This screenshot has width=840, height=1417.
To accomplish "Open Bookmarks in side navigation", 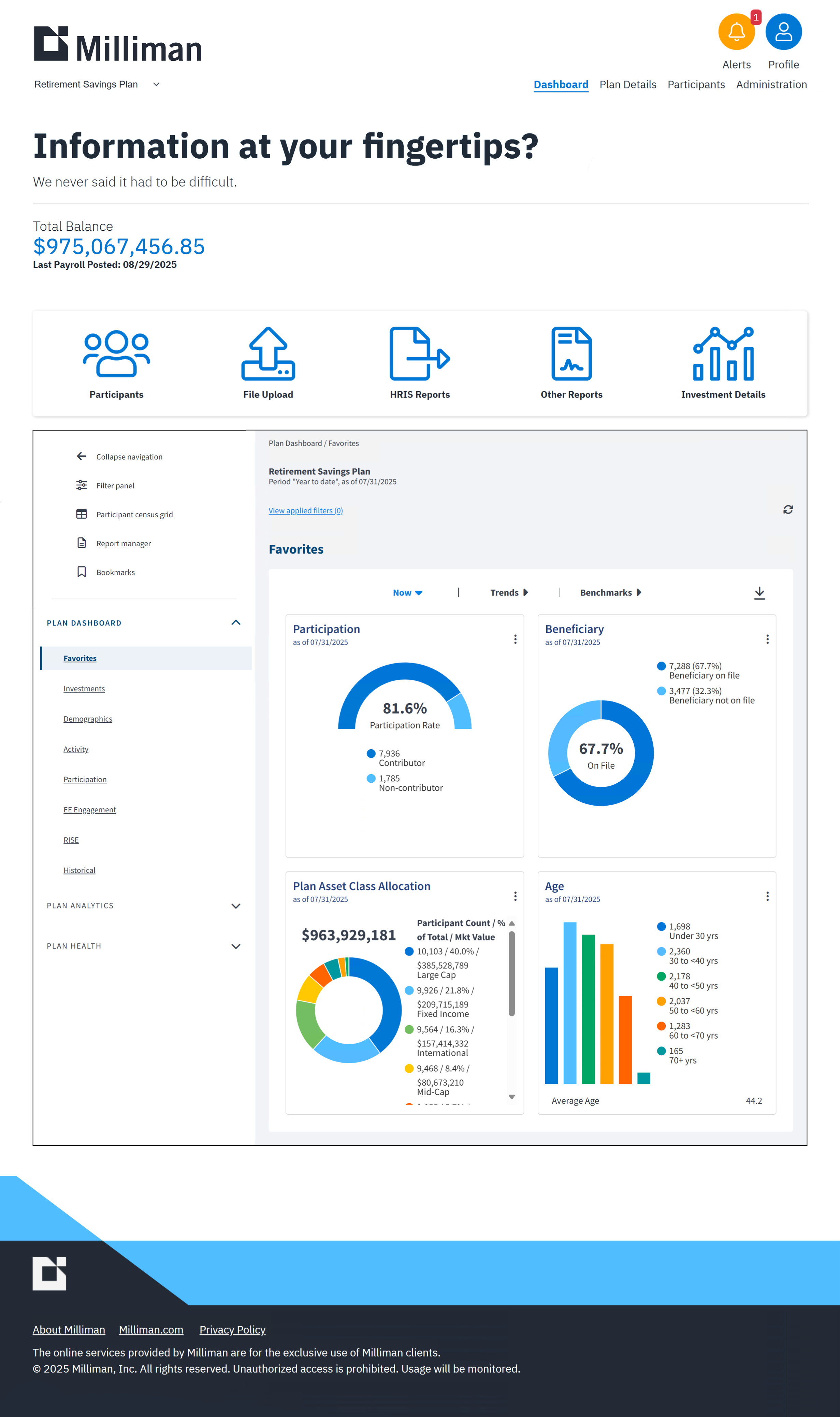I will 115,572.
